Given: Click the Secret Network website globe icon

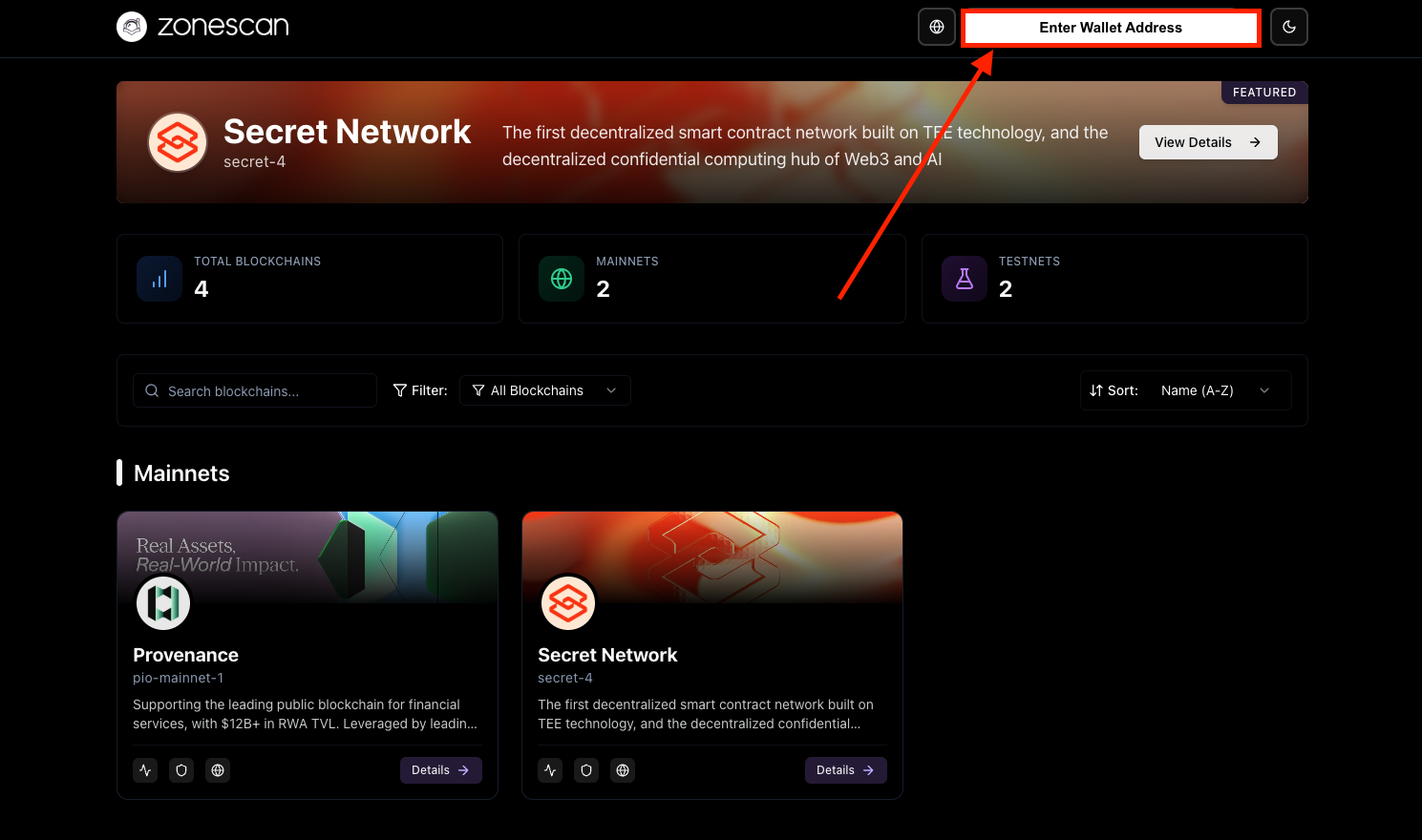Looking at the screenshot, I should pos(623,770).
